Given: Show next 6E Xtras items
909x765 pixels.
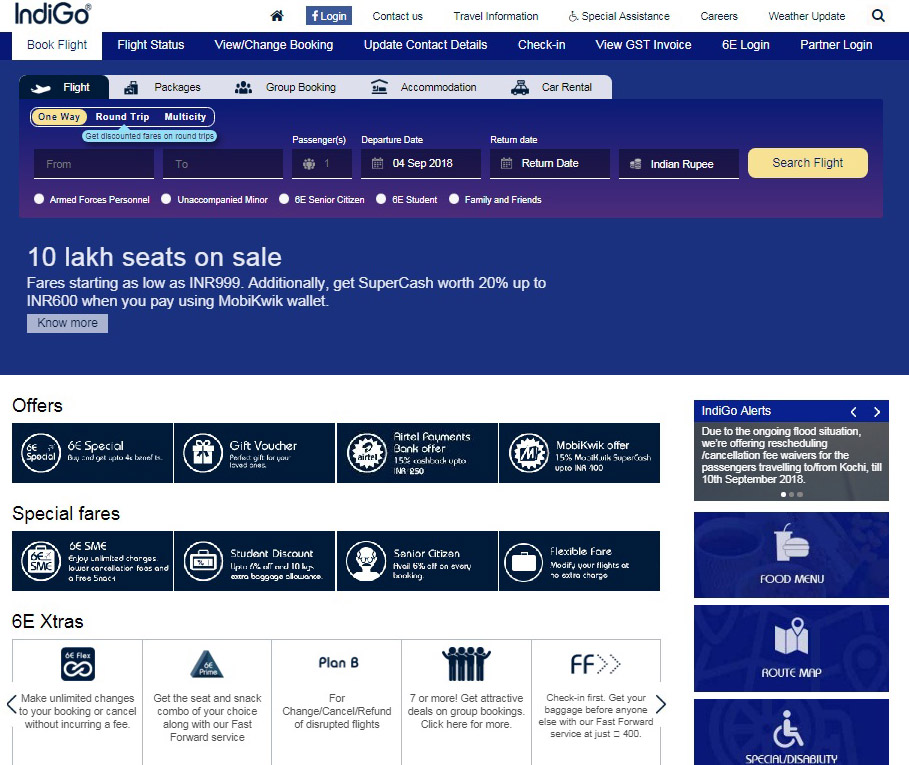Looking at the screenshot, I should pyautogui.click(x=661, y=704).
